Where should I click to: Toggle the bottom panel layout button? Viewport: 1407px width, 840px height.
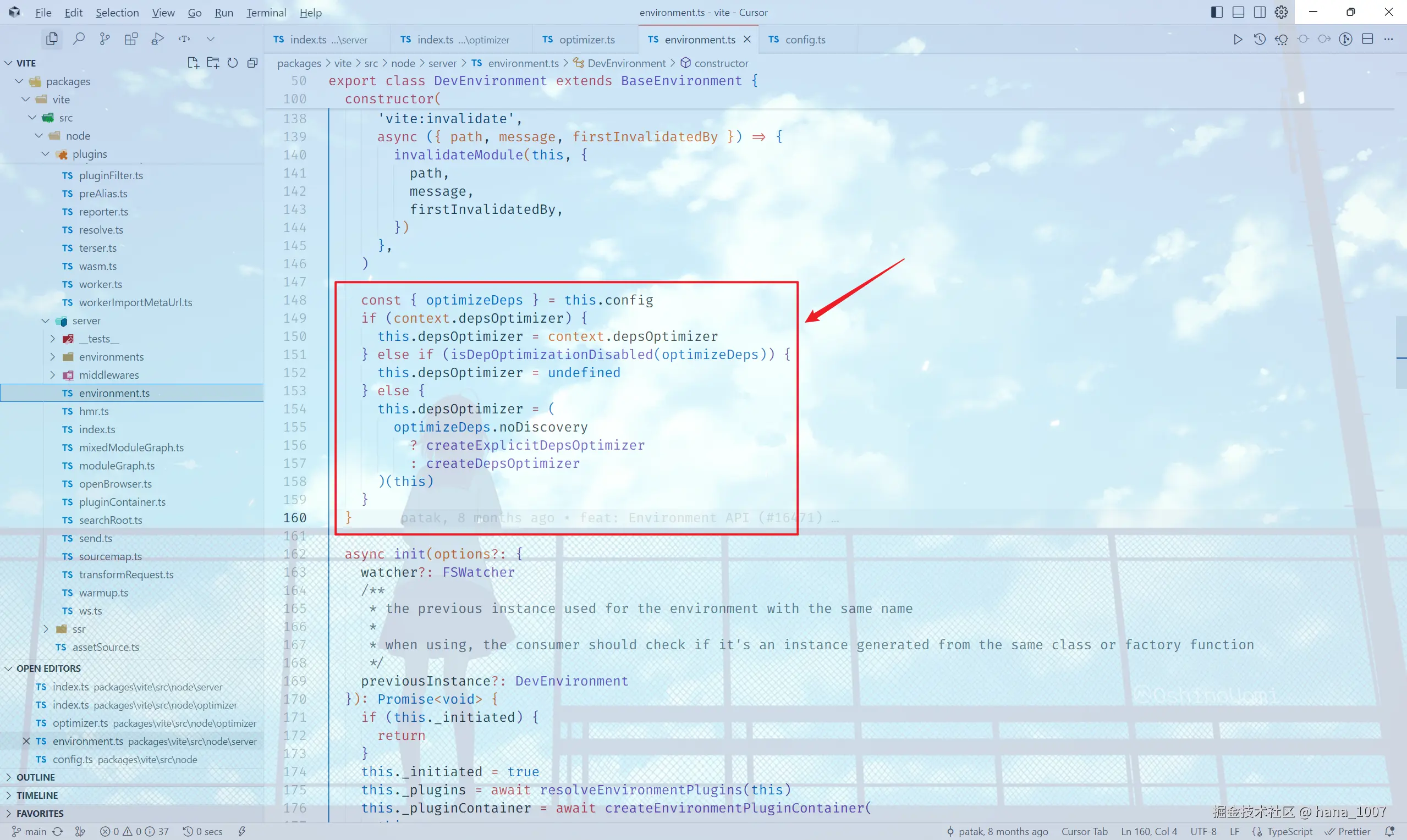pyautogui.click(x=1238, y=12)
